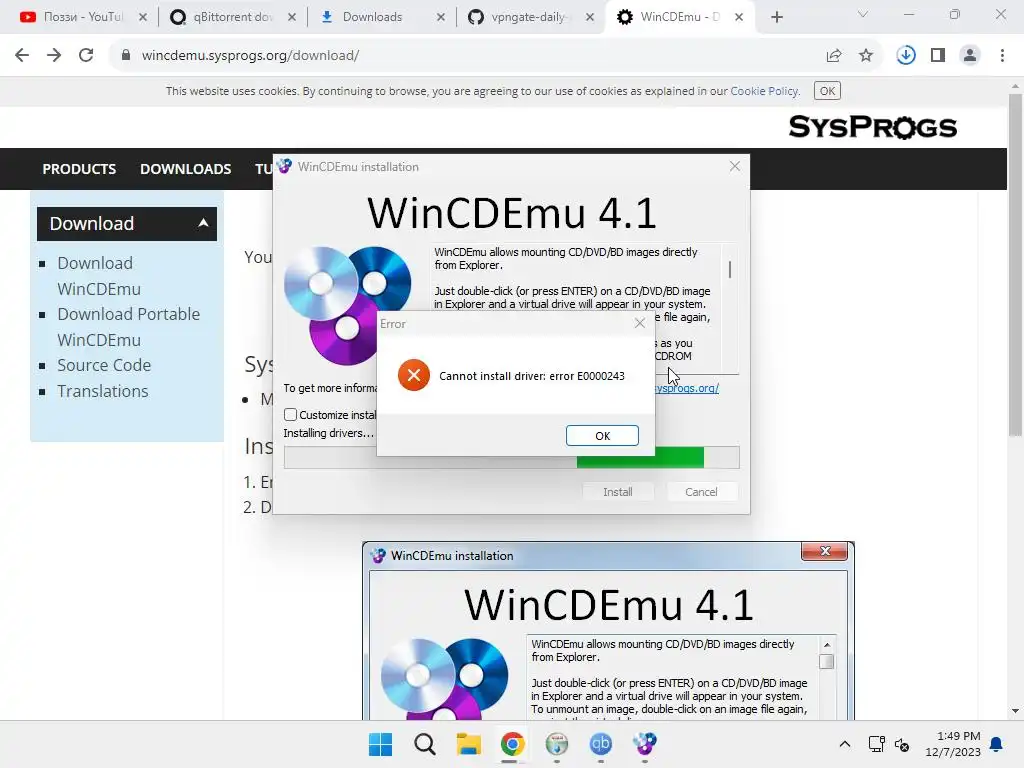Open the Download WinCDEmu link

pos(99,276)
